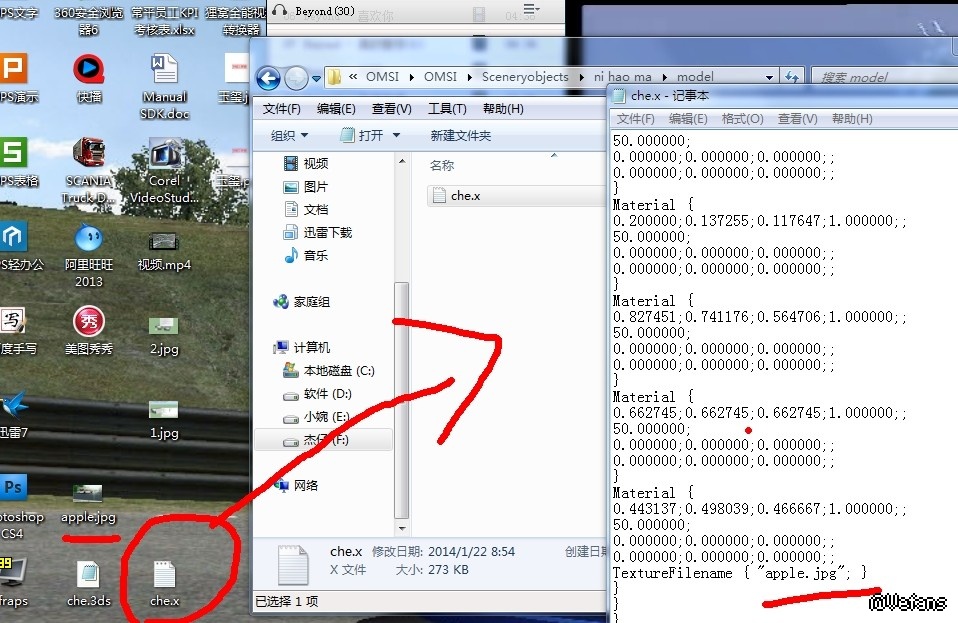Open Notepad 文件(F) menu
The width and height of the screenshot is (958, 623).
click(x=635, y=118)
